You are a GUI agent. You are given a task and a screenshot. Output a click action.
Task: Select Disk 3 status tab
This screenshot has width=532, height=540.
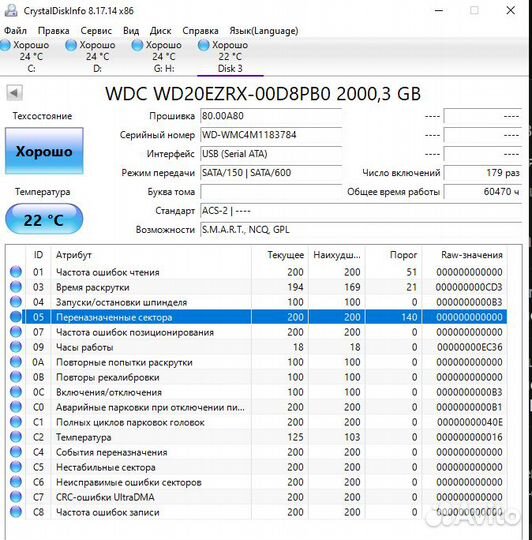230,56
